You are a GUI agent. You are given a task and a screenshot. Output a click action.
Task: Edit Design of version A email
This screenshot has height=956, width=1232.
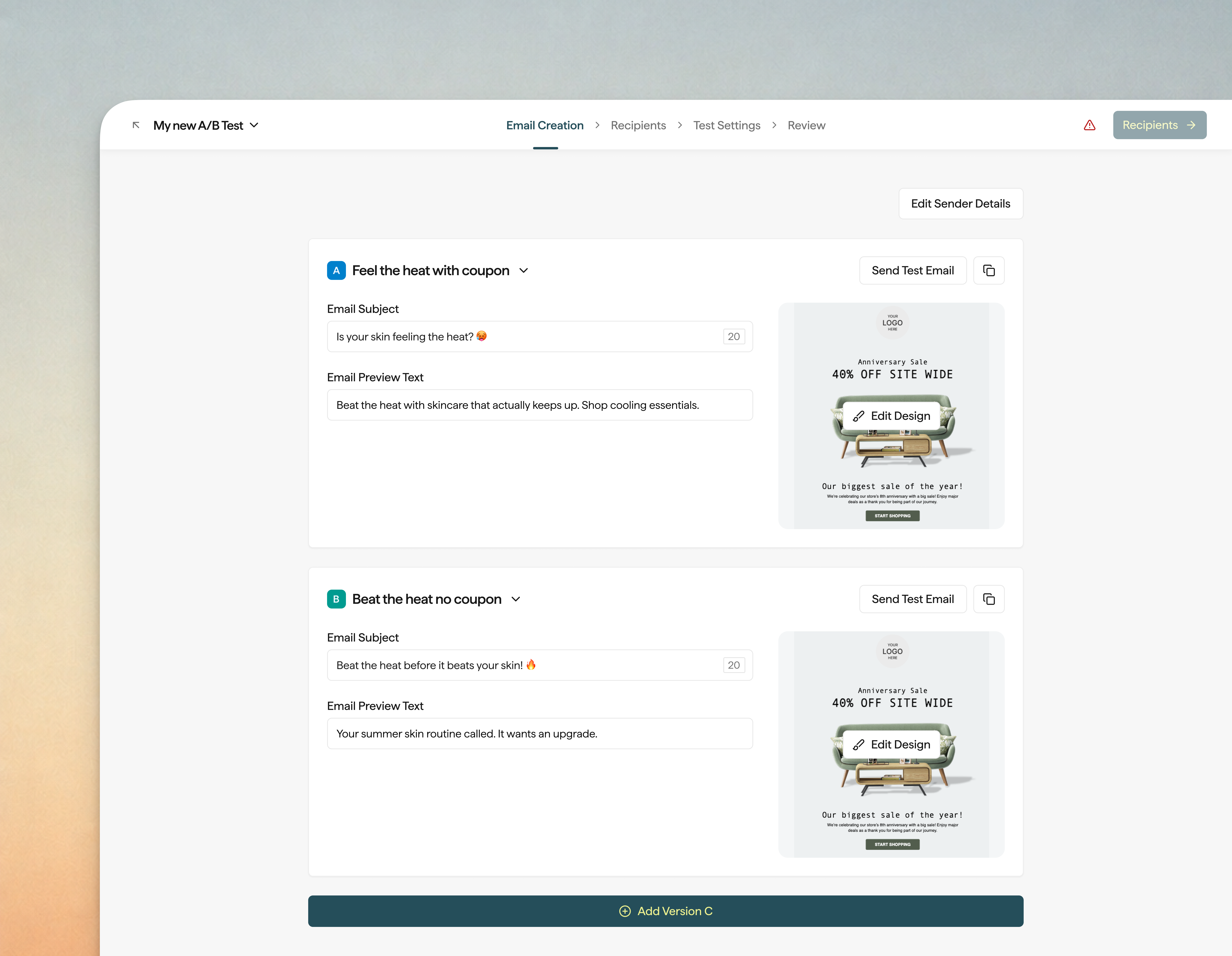coord(891,416)
